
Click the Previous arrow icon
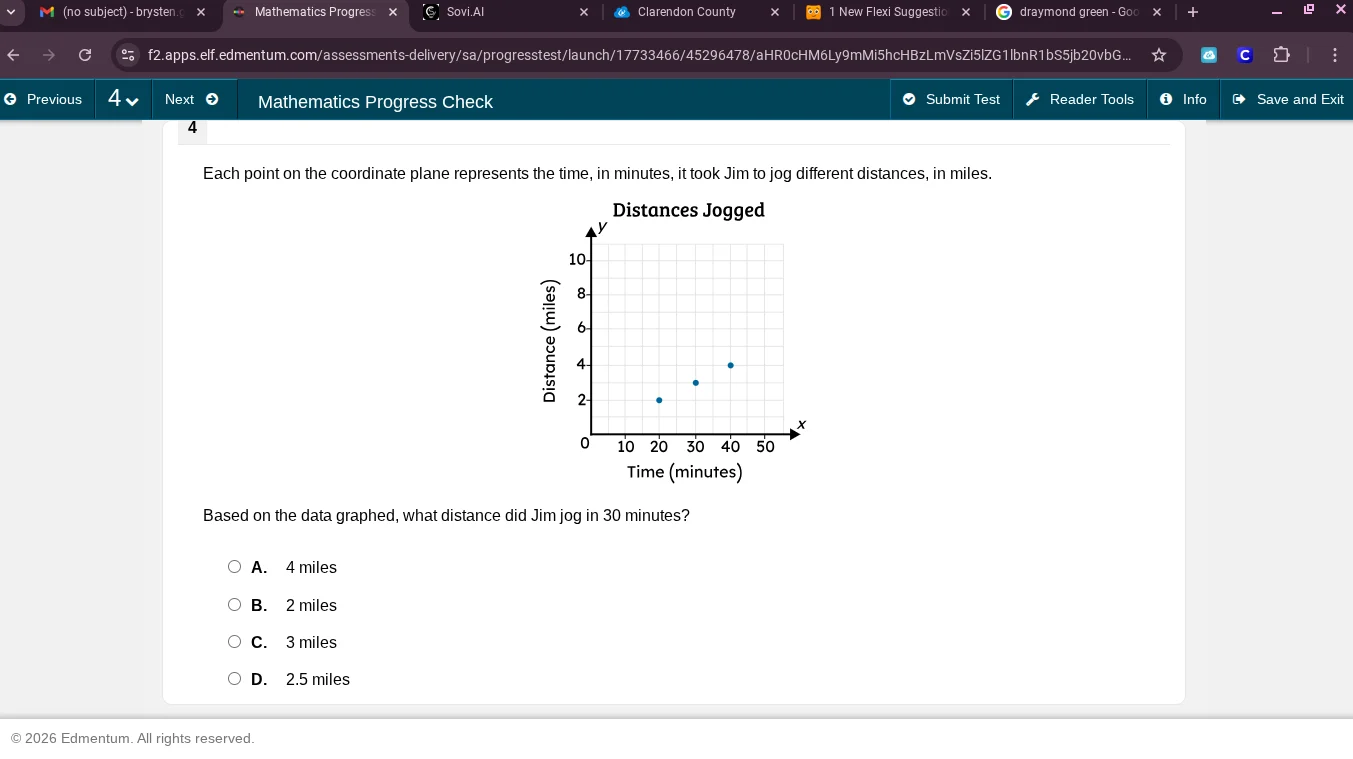click(x=11, y=99)
